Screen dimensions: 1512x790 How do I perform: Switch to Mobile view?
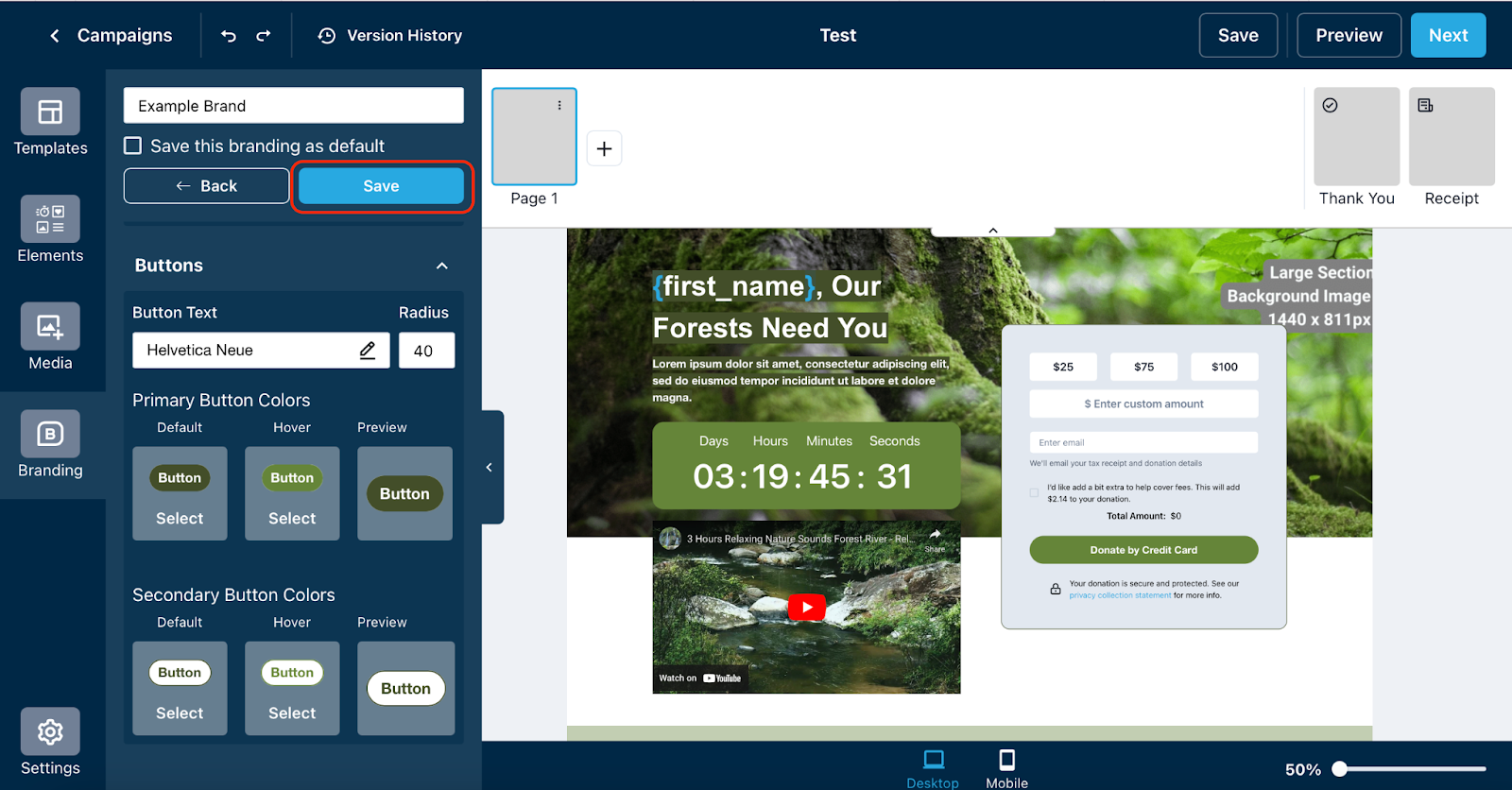[x=1006, y=768]
